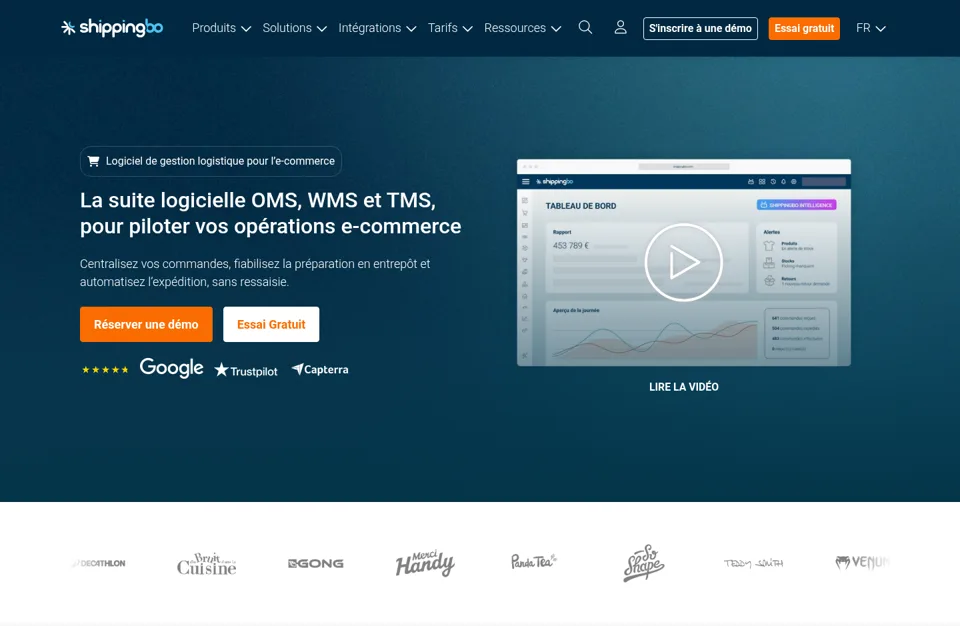The width and height of the screenshot is (960, 640).
Task: Expand the Produits menu
Action: tap(222, 28)
